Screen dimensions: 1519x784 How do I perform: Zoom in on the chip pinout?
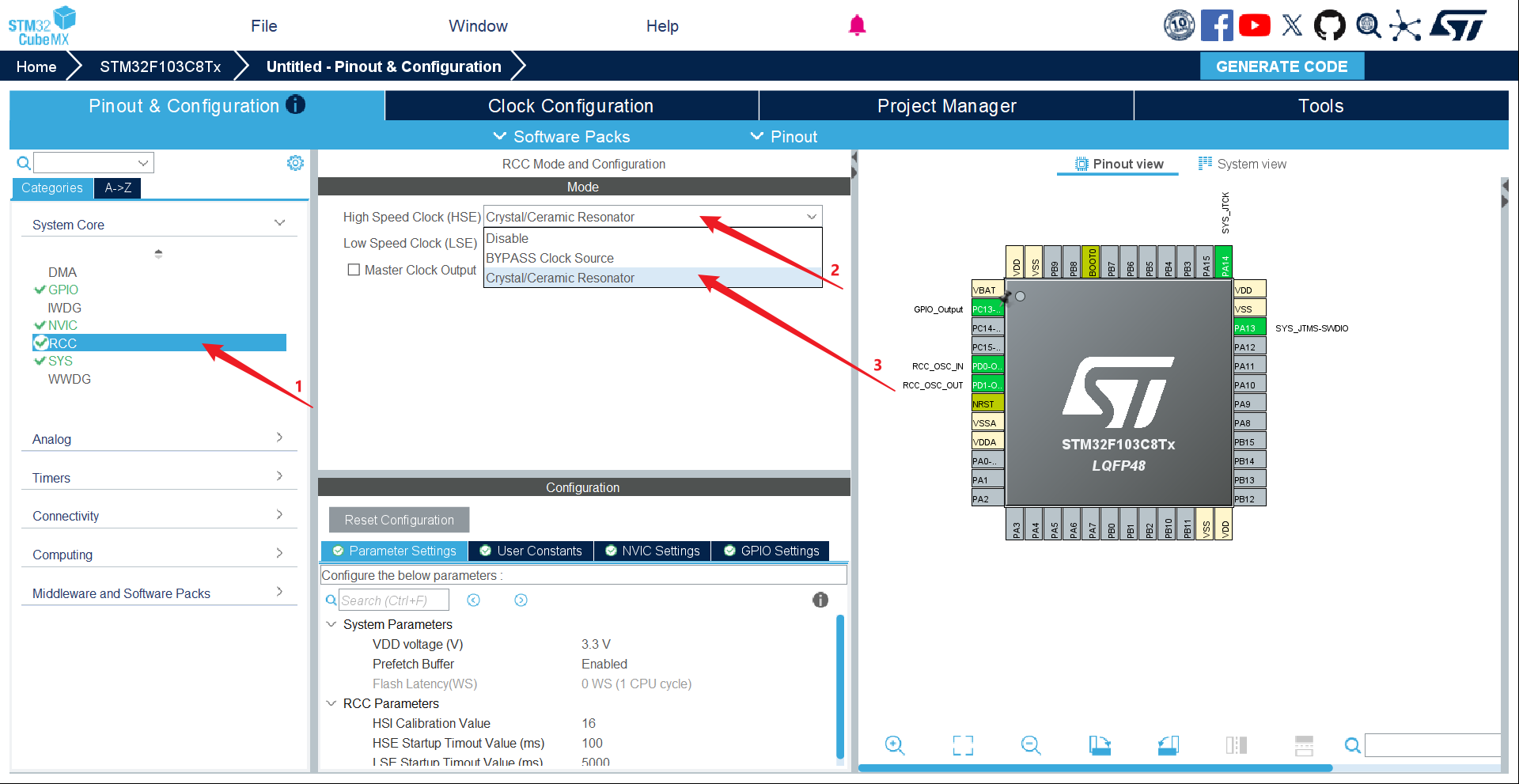[x=895, y=745]
